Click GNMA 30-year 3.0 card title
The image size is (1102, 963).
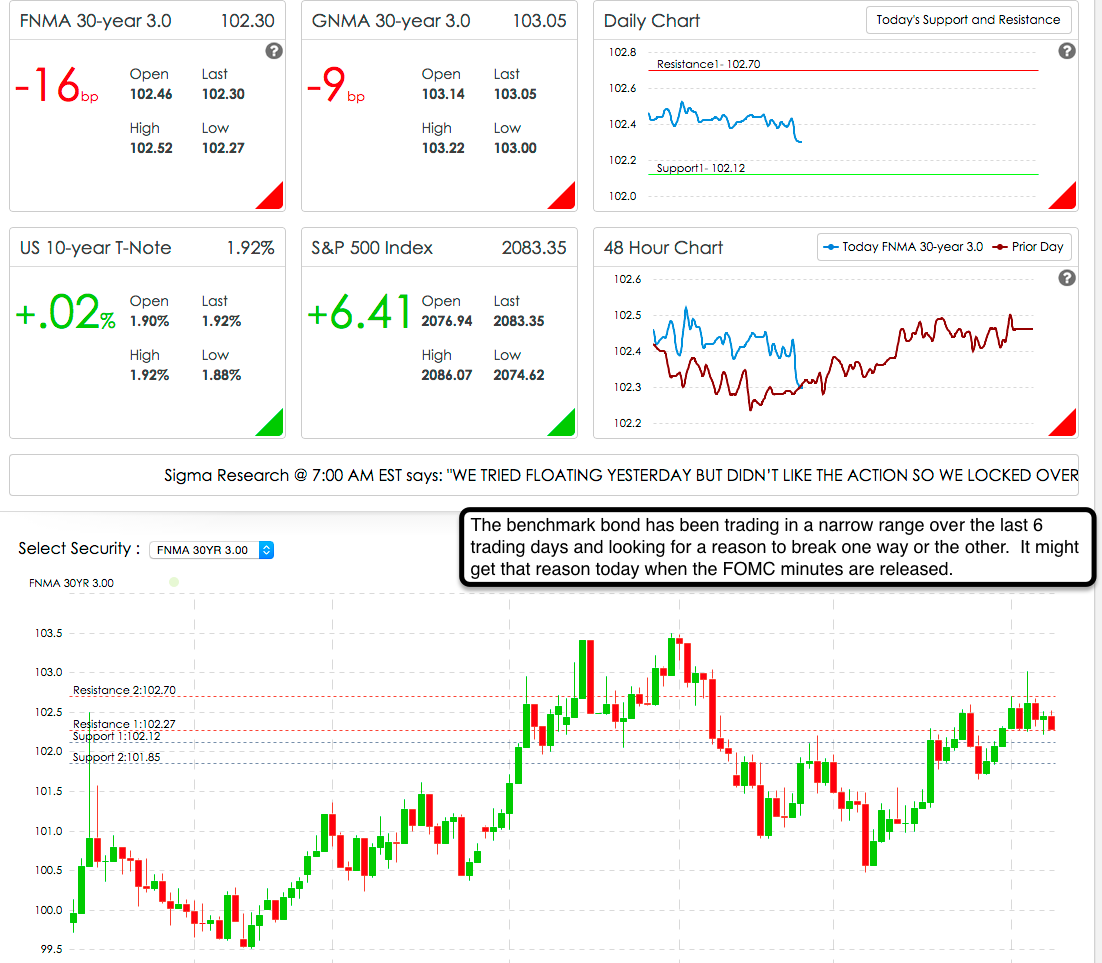pos(391,21)
